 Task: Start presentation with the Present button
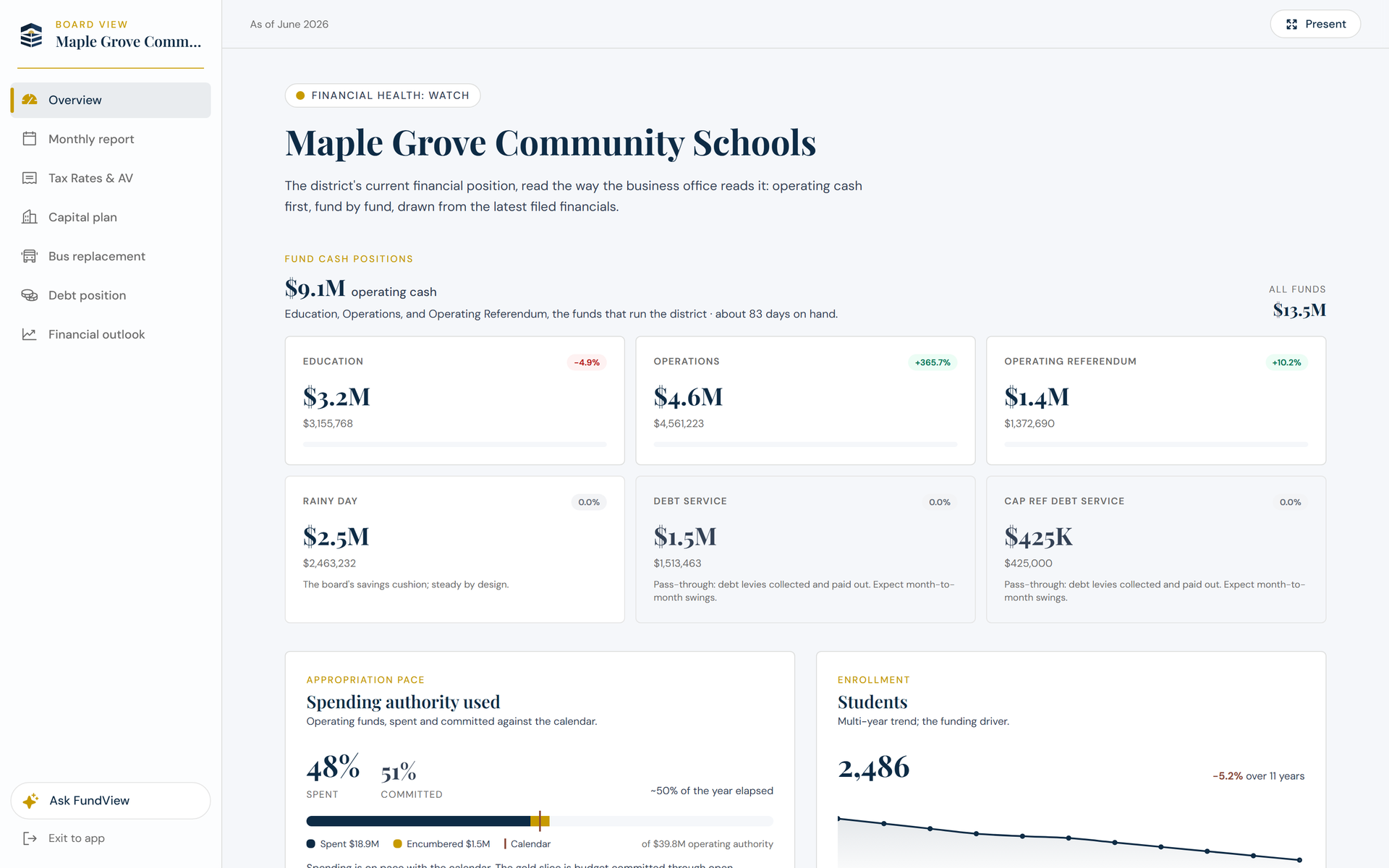pyautogui.click(x=1315, y=25)
